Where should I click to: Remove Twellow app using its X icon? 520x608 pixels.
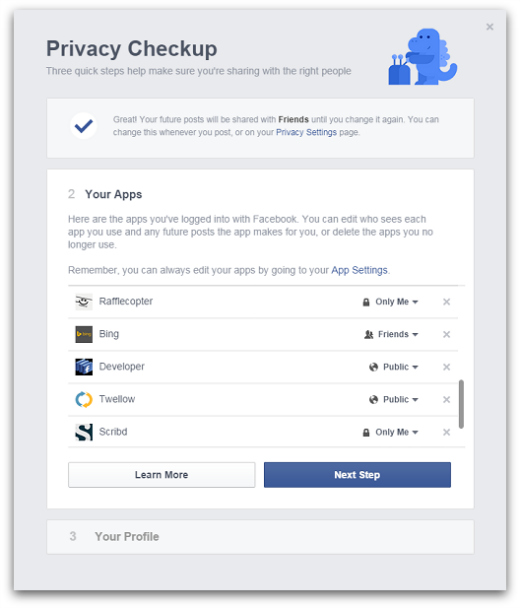tap(446, 399)
